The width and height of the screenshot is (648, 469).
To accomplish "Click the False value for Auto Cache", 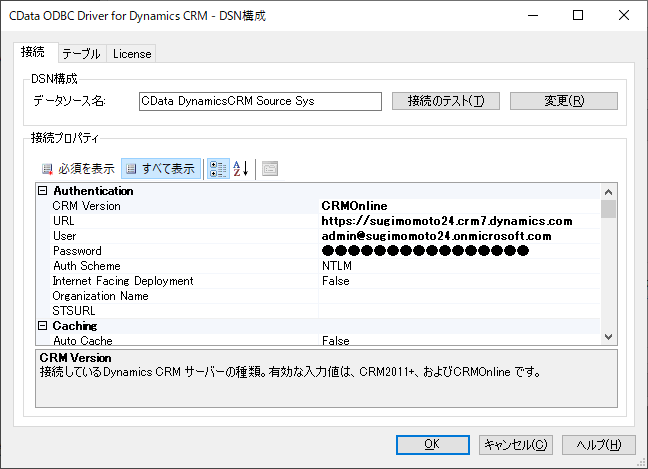I will [336, 340].
